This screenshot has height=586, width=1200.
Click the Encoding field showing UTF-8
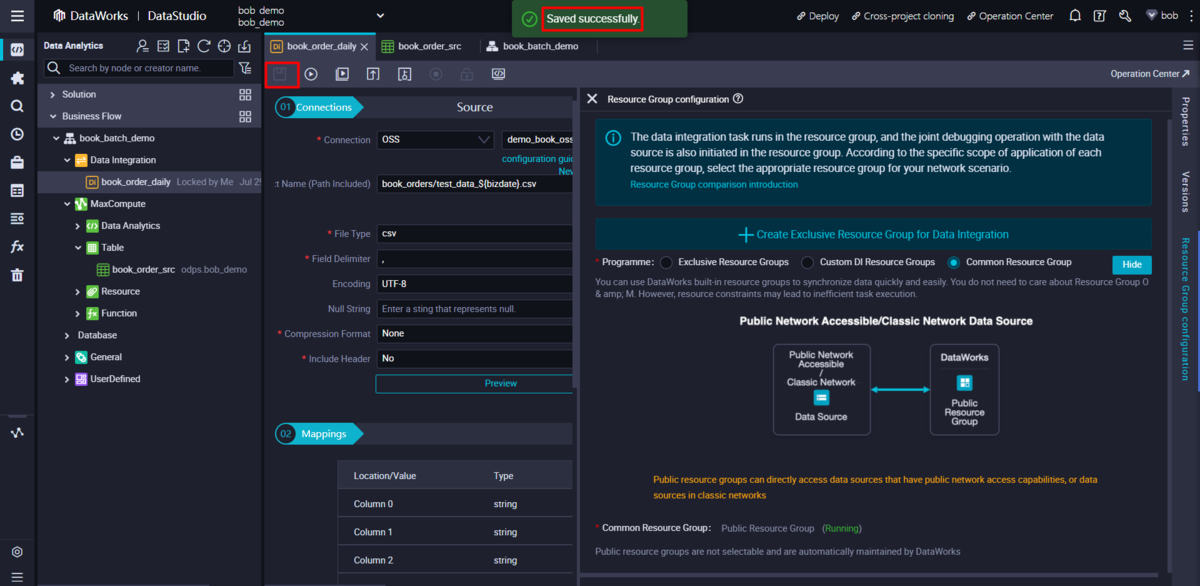click(x=475, y=284)
